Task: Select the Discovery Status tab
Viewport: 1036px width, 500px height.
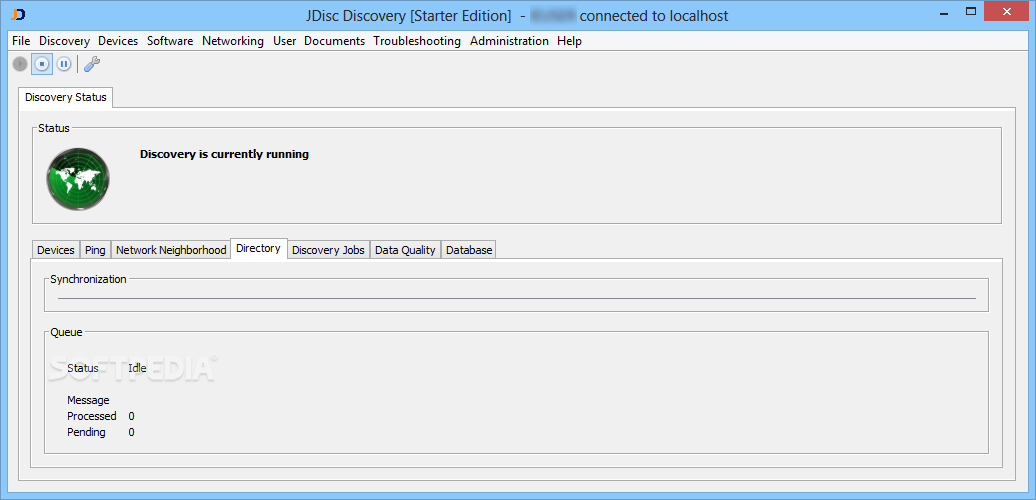Action: (65, 97)
